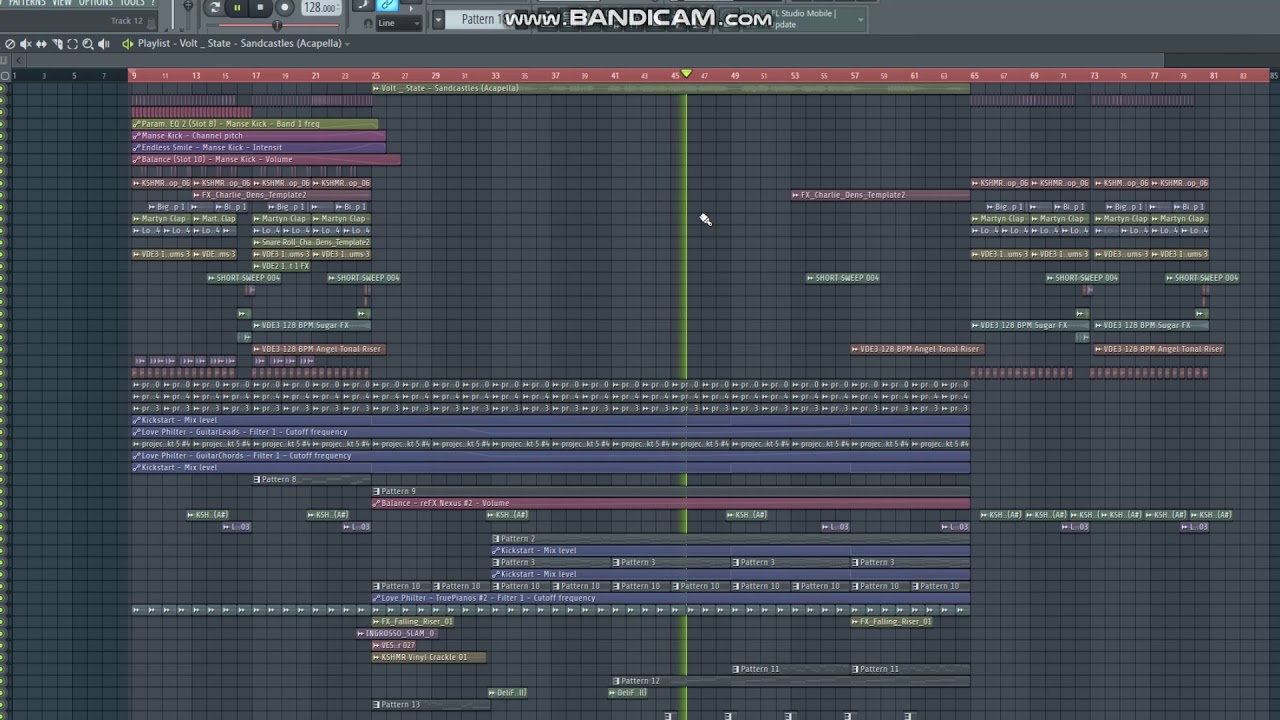The height and width of the screenshot is (720, 1280).
Task: Select Love Philter TruePianos #2 Cutoff clip
Action: [671, 598]
